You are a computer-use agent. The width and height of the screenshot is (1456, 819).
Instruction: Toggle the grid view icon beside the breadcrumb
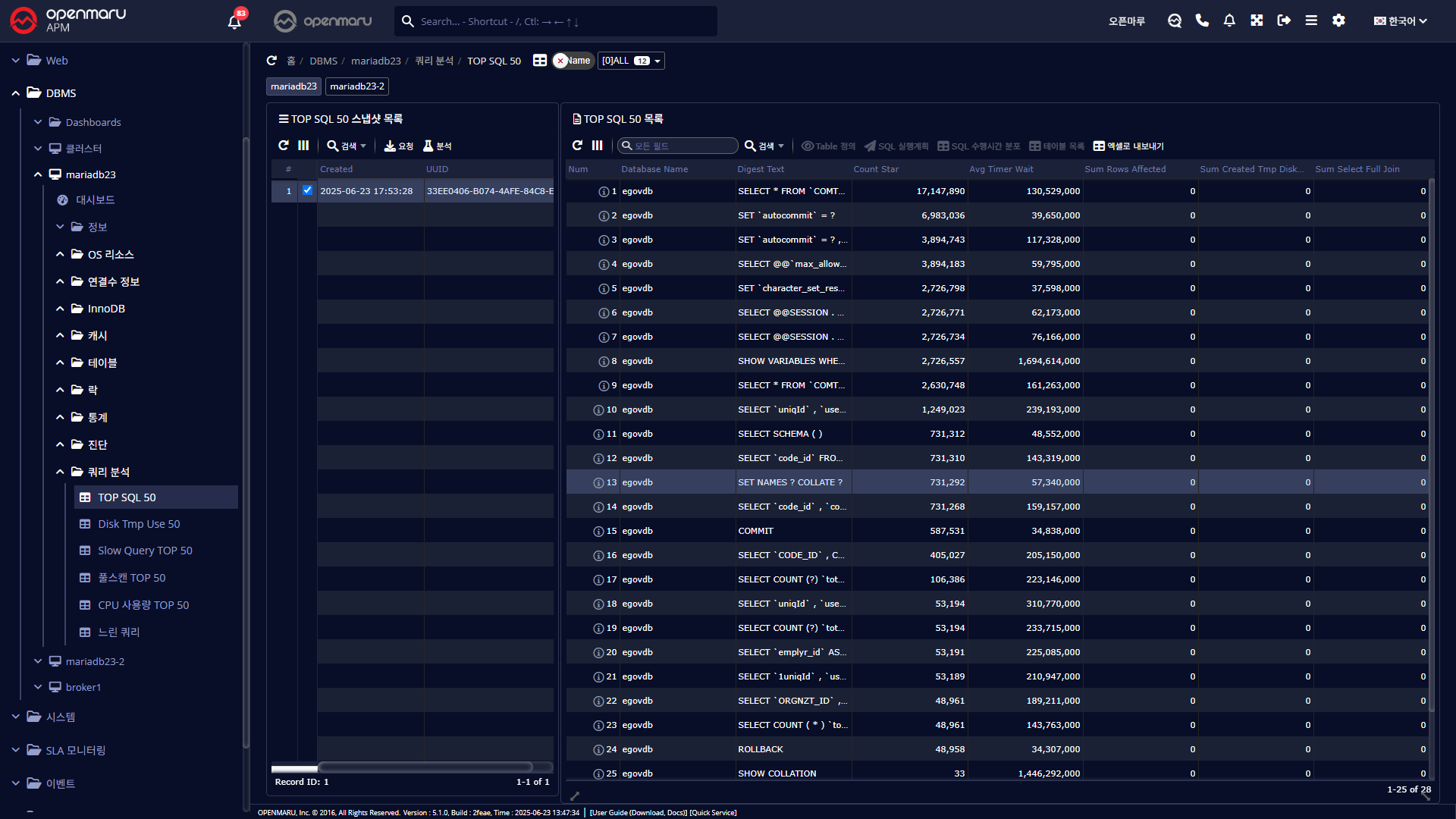pos(540,61)
